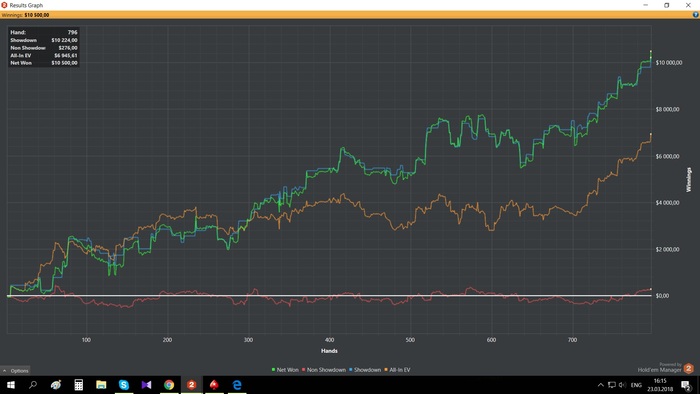Click the Showdown $10 224,00 stat row

pos(44,40)
